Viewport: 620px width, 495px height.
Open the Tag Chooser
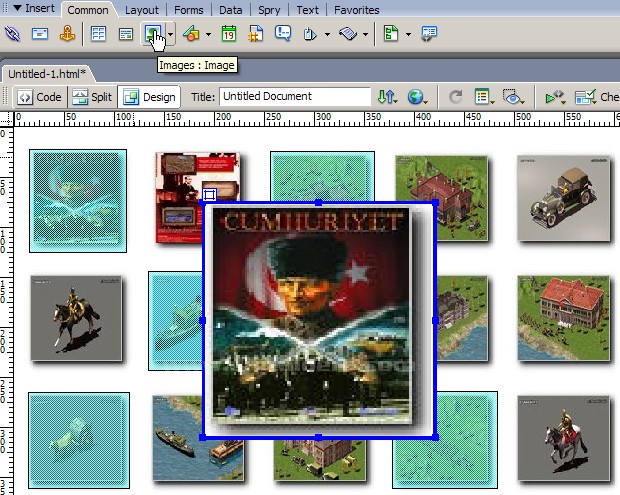click(x=429, y=34)
